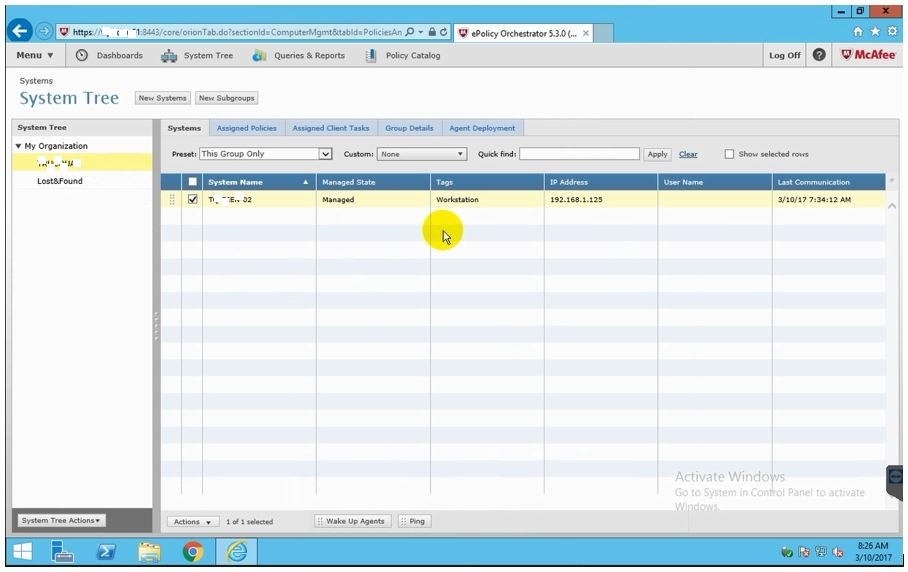Select Lost&Found in the System Tree
Viewport: 908px width, 572px height.
[60, 181]
